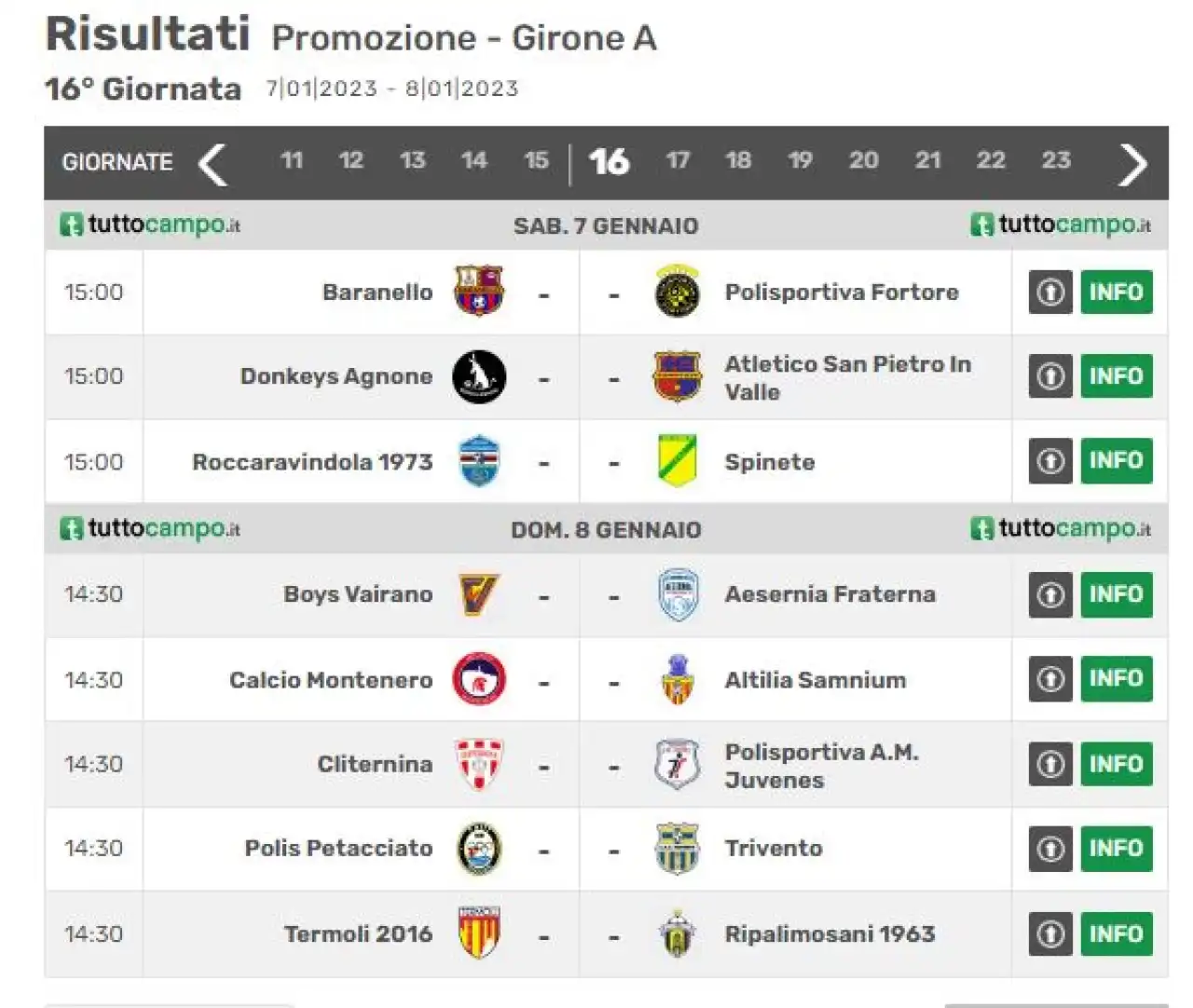The width and height of the screenshot is (1193, 1008).
Task: Click the Polisportiva Fortore team crest
Action: click(678, 291)
